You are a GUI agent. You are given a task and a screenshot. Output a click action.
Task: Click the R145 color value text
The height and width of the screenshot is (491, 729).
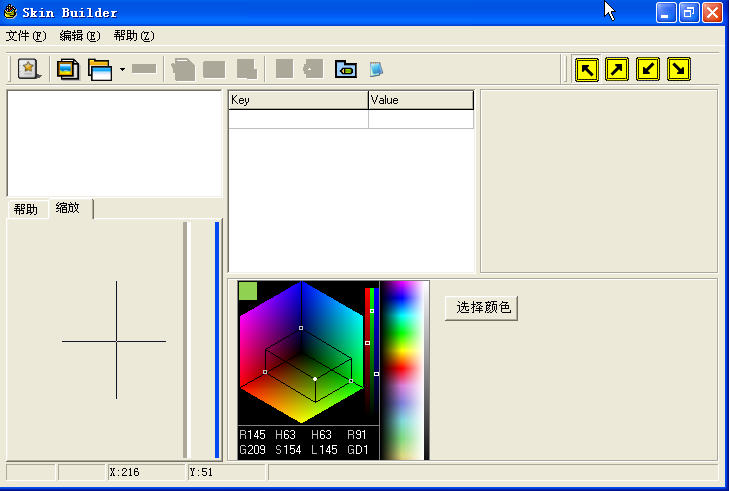click(252, 435)
